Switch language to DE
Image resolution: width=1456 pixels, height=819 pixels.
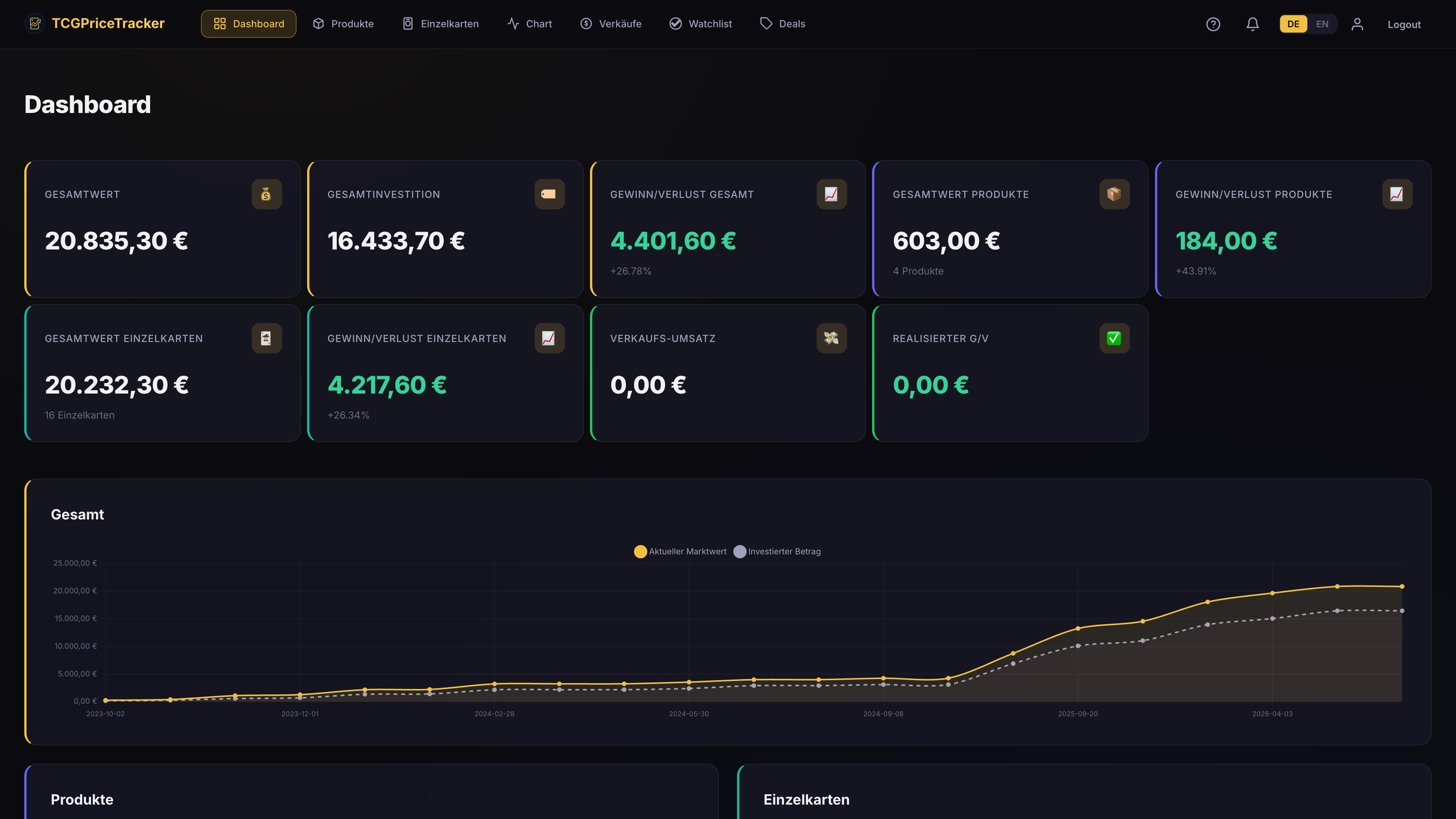click(x=1293, y=24)
